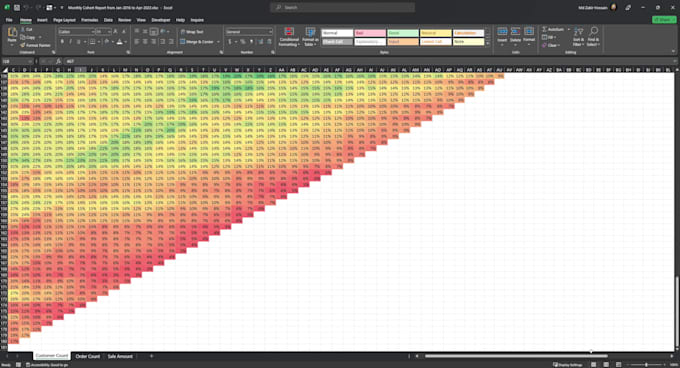Open Conditional Formatting menu
The width and height of the screenshot is (680, 368).
coord(289,37)
